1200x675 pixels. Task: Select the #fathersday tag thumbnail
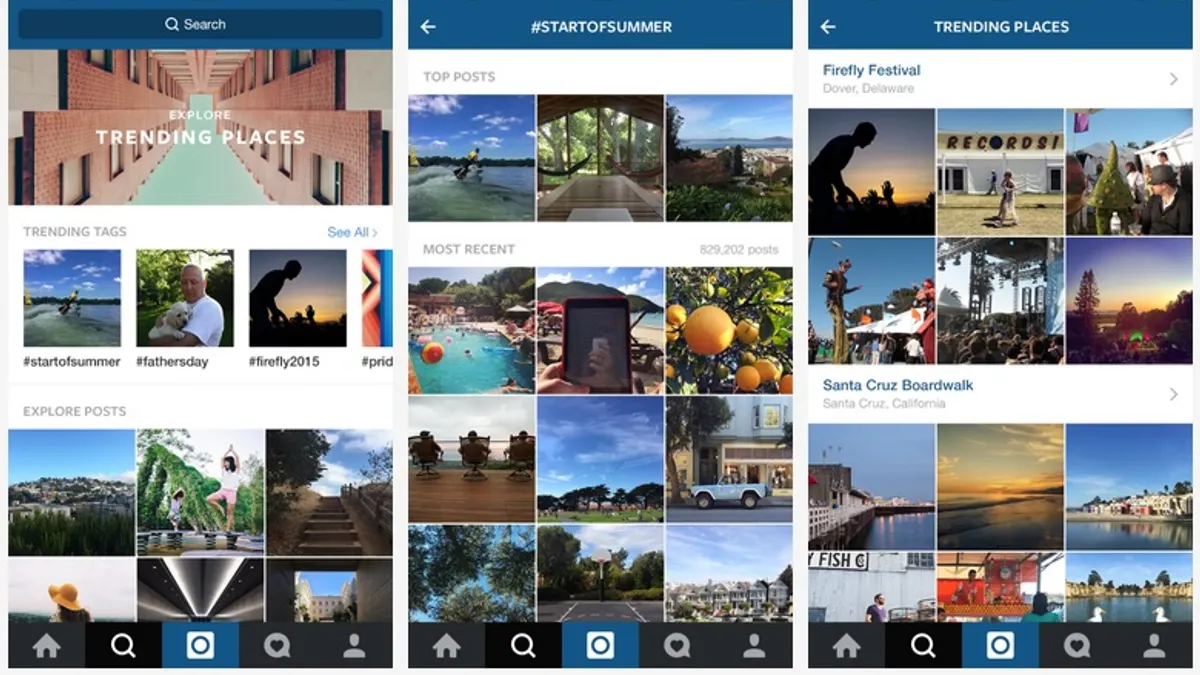185,298
